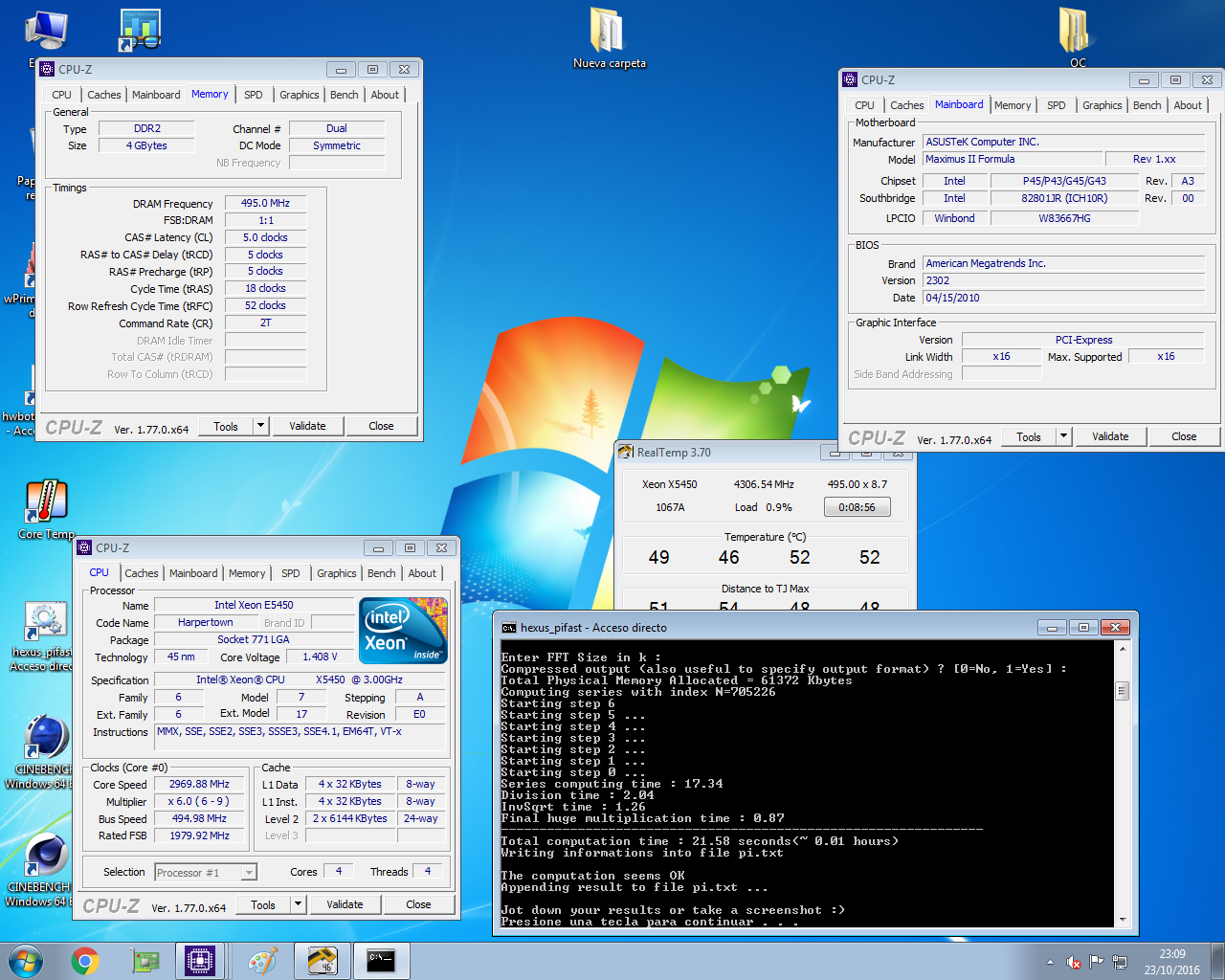
Task: Click title bar icon of hexus_pifast console
Action: (509, 628)
